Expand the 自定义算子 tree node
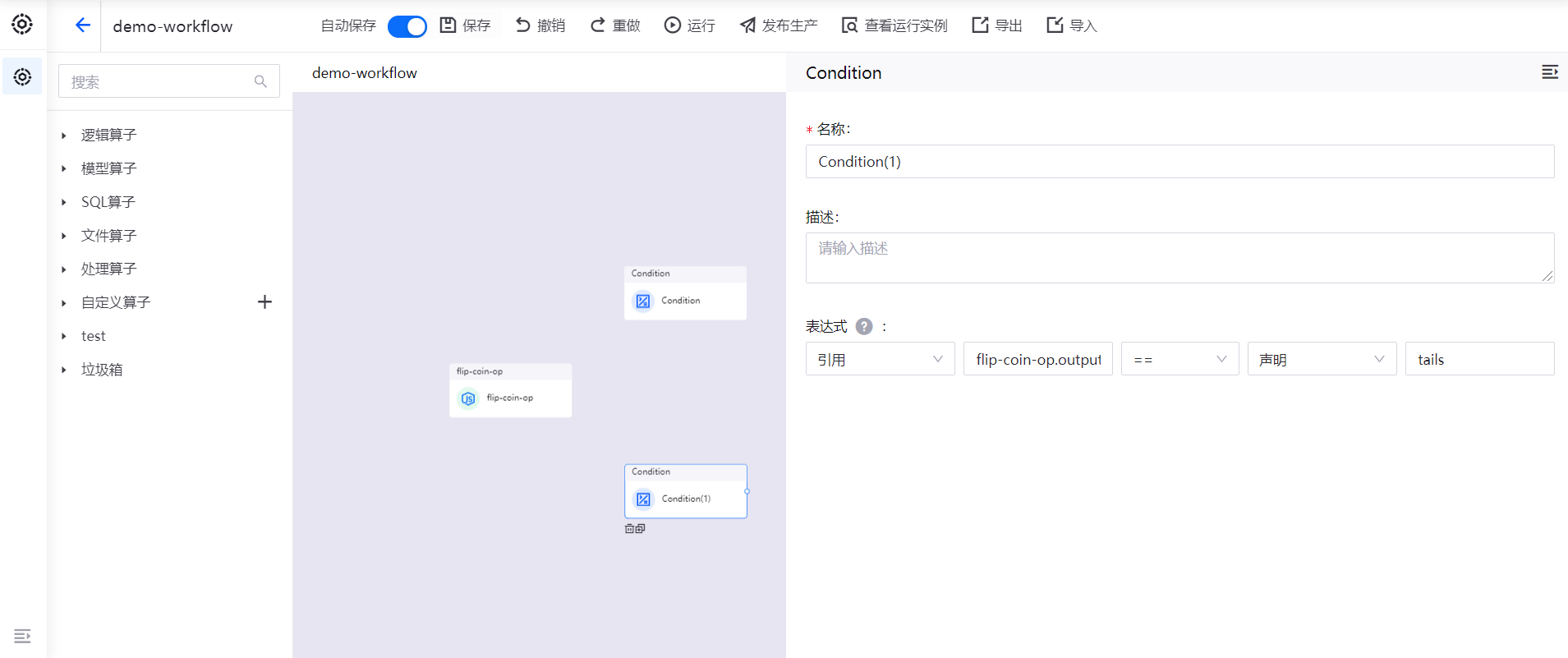 tap(64, 303)
